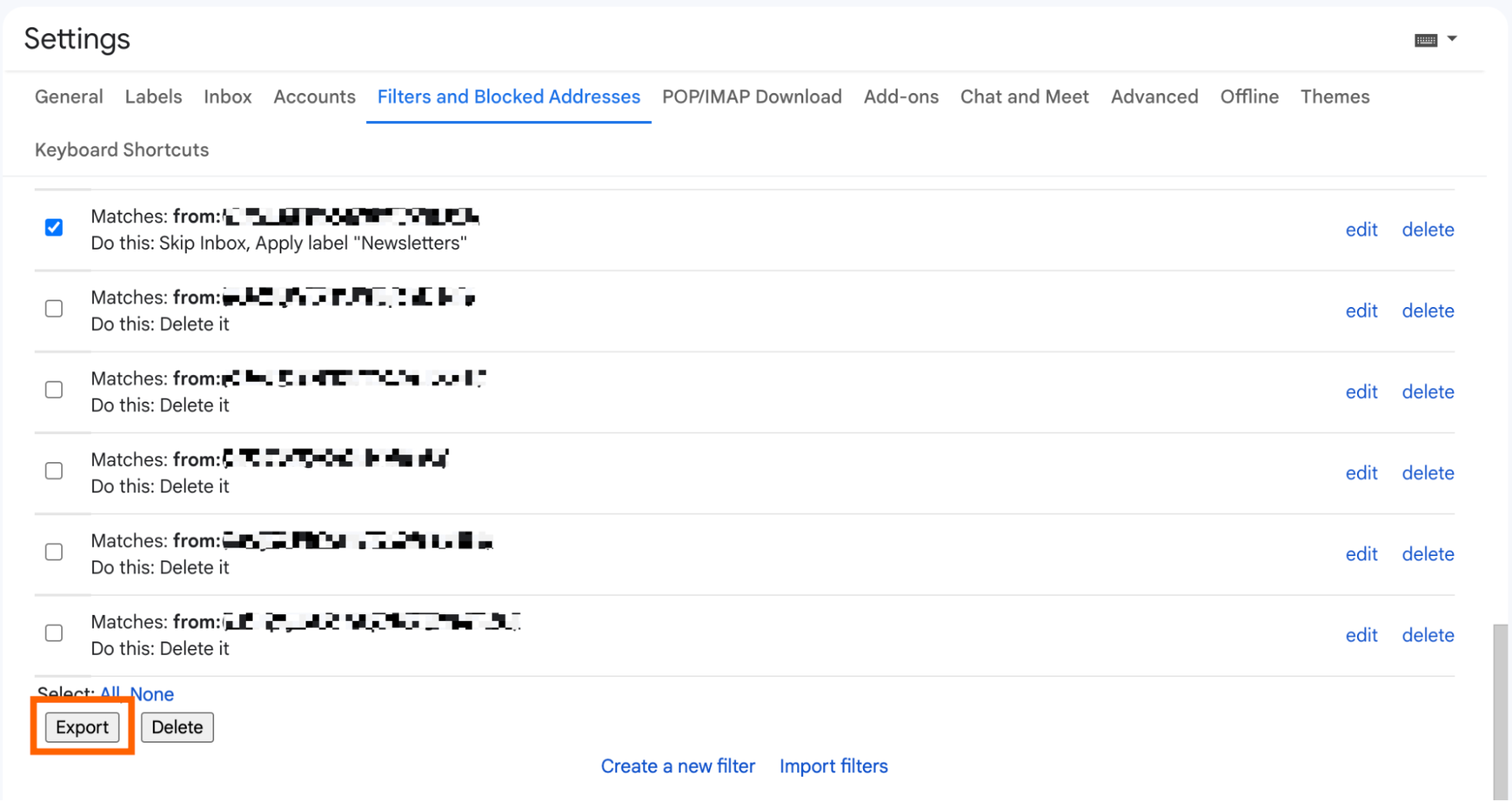Click the Export button
The image size is (1512, 801).
pos(82,727)
